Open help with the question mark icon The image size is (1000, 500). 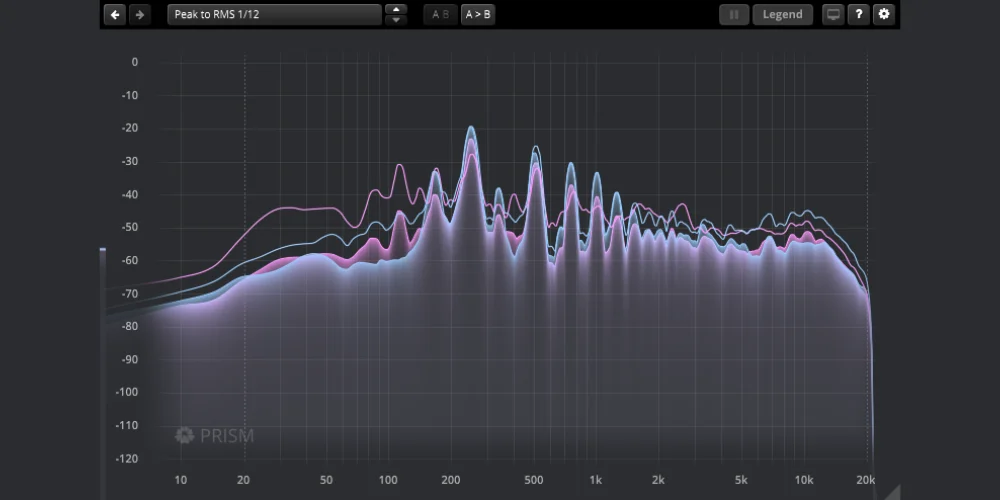pyautogui.click(x=858, y=15)
